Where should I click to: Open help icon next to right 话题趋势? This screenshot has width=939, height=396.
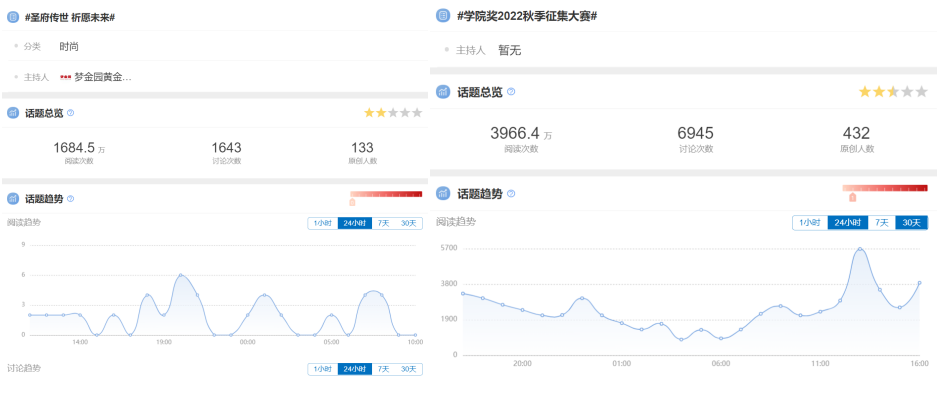(511, 194)
